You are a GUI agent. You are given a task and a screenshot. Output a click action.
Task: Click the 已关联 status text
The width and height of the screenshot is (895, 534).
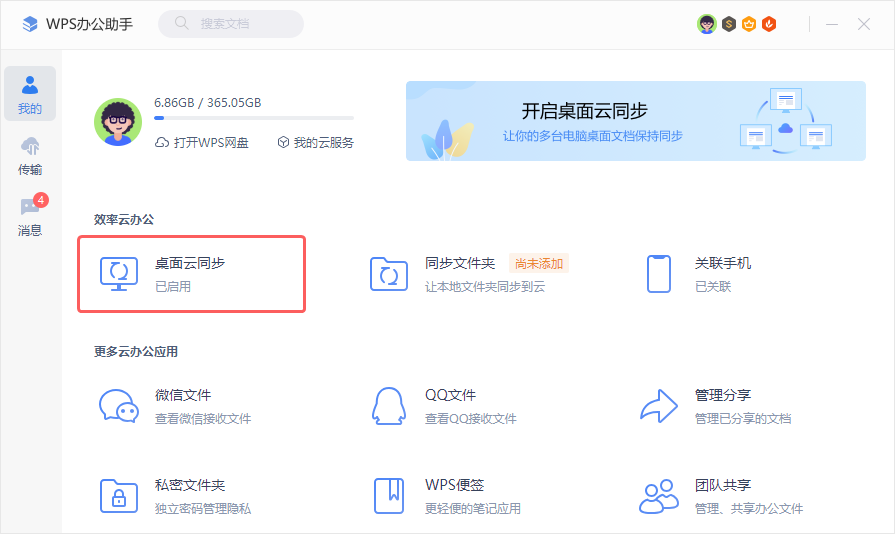pyautogui.click(x=713, y=286)
